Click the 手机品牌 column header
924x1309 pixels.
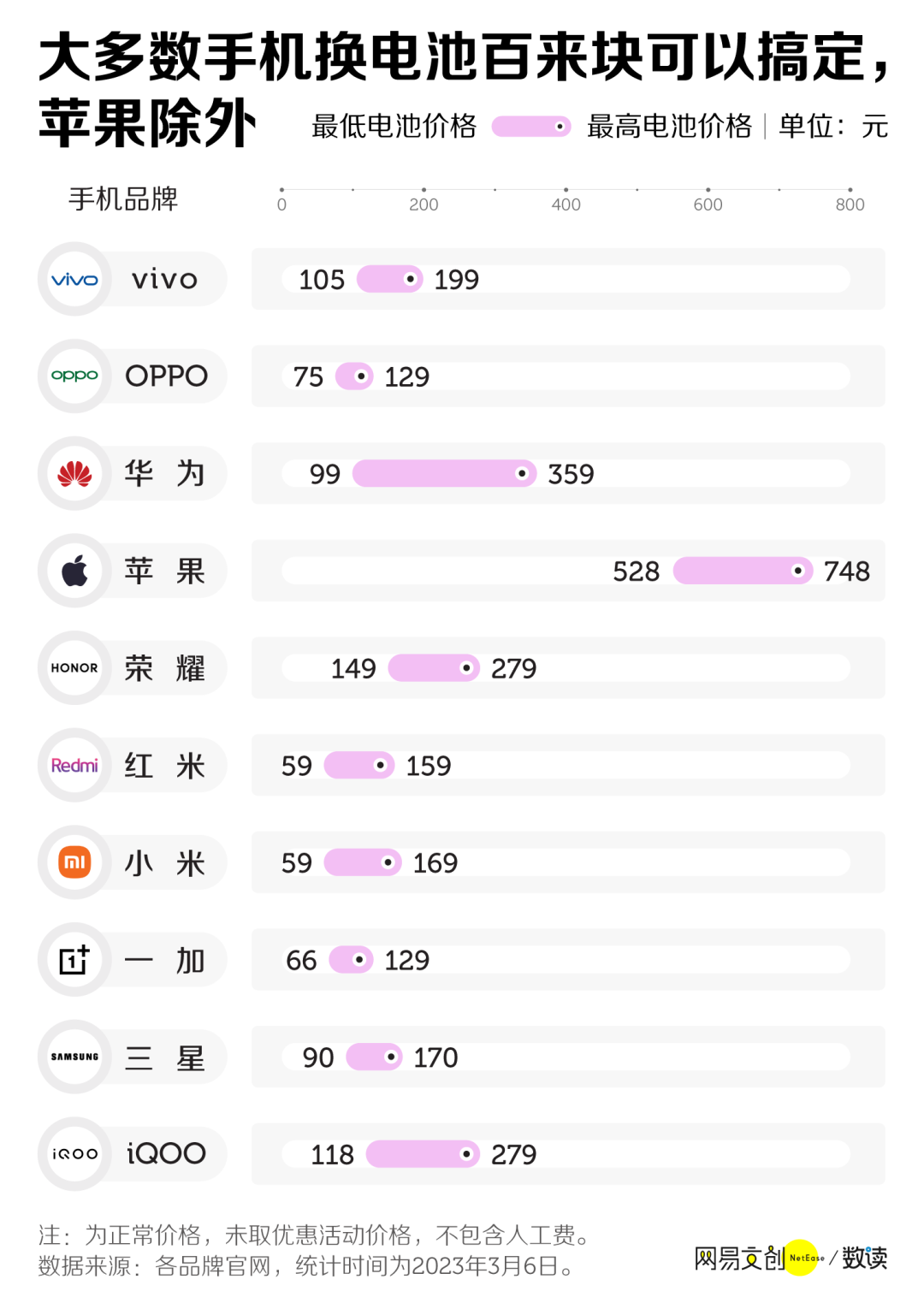coord(123,199)
